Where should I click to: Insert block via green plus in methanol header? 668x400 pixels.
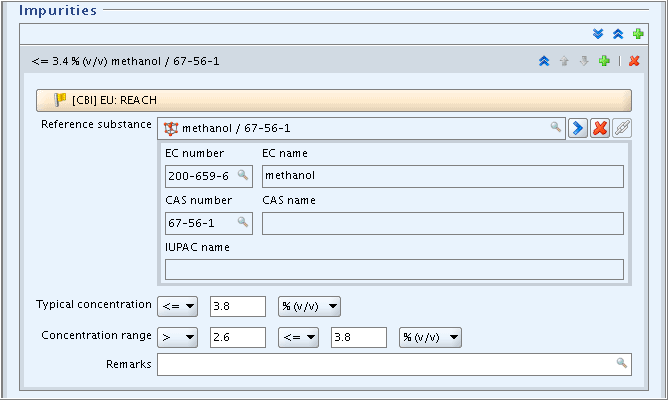604,61
